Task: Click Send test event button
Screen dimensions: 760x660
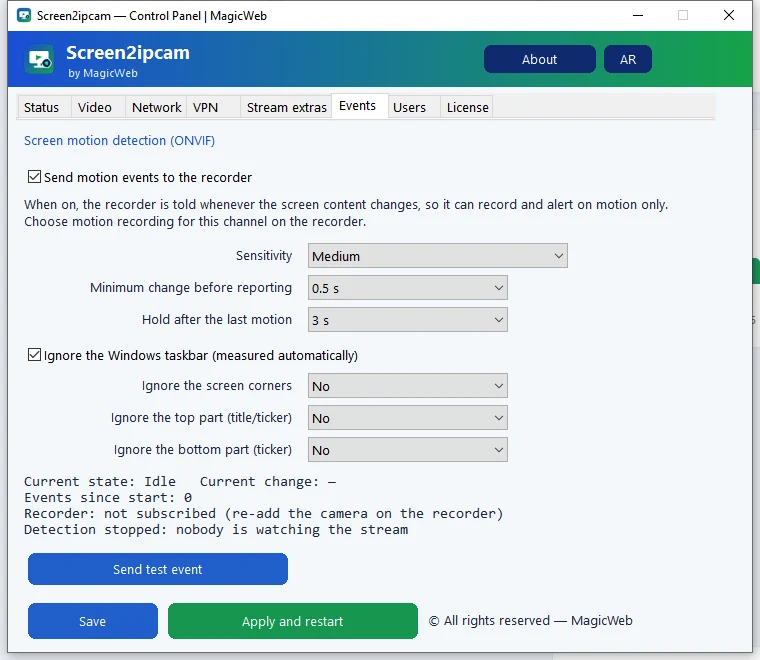Action: (158, 569)
